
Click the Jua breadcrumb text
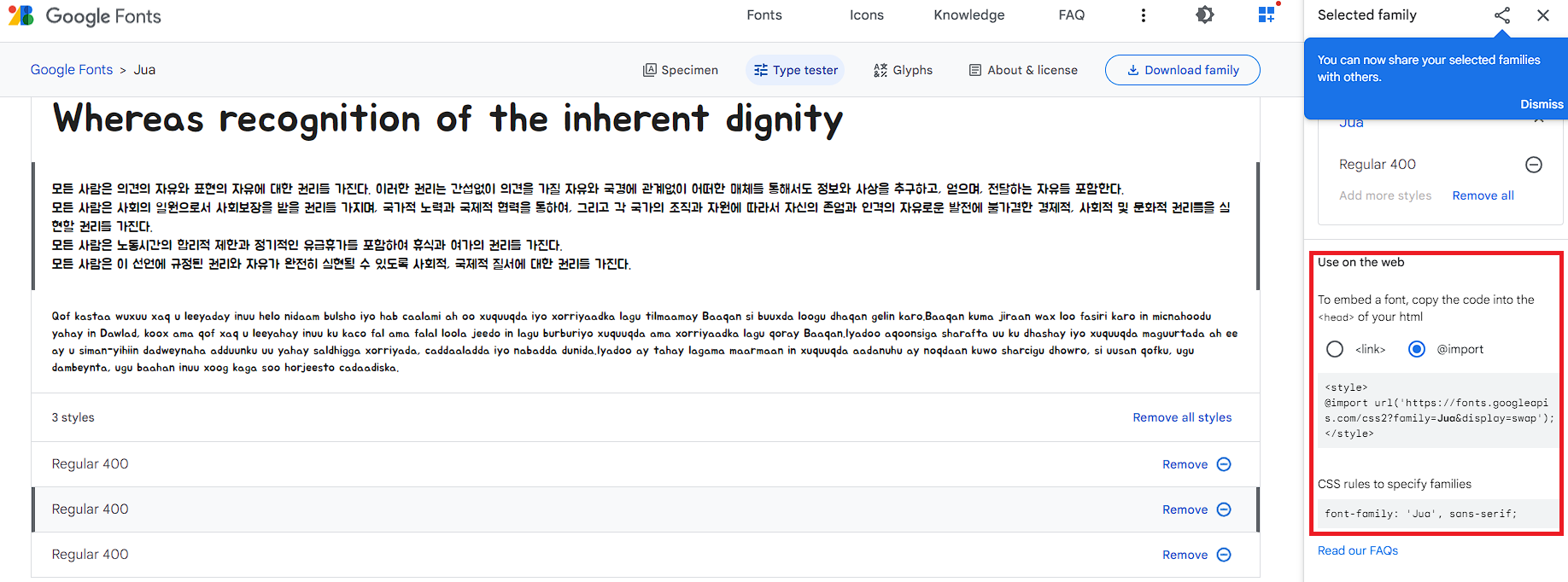144,70
